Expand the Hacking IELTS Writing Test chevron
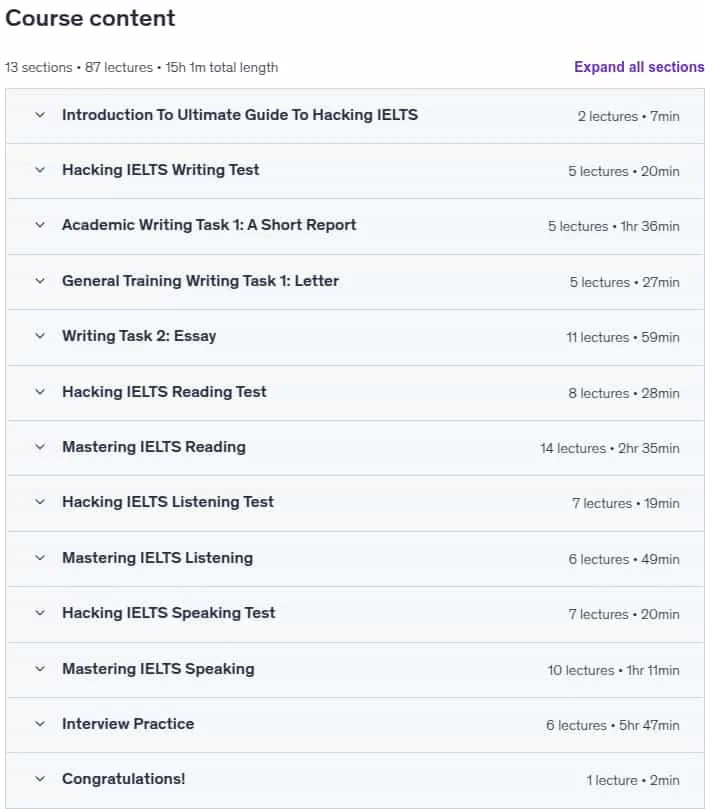Viewport: 705px width, 809px height. pos(40,170)
